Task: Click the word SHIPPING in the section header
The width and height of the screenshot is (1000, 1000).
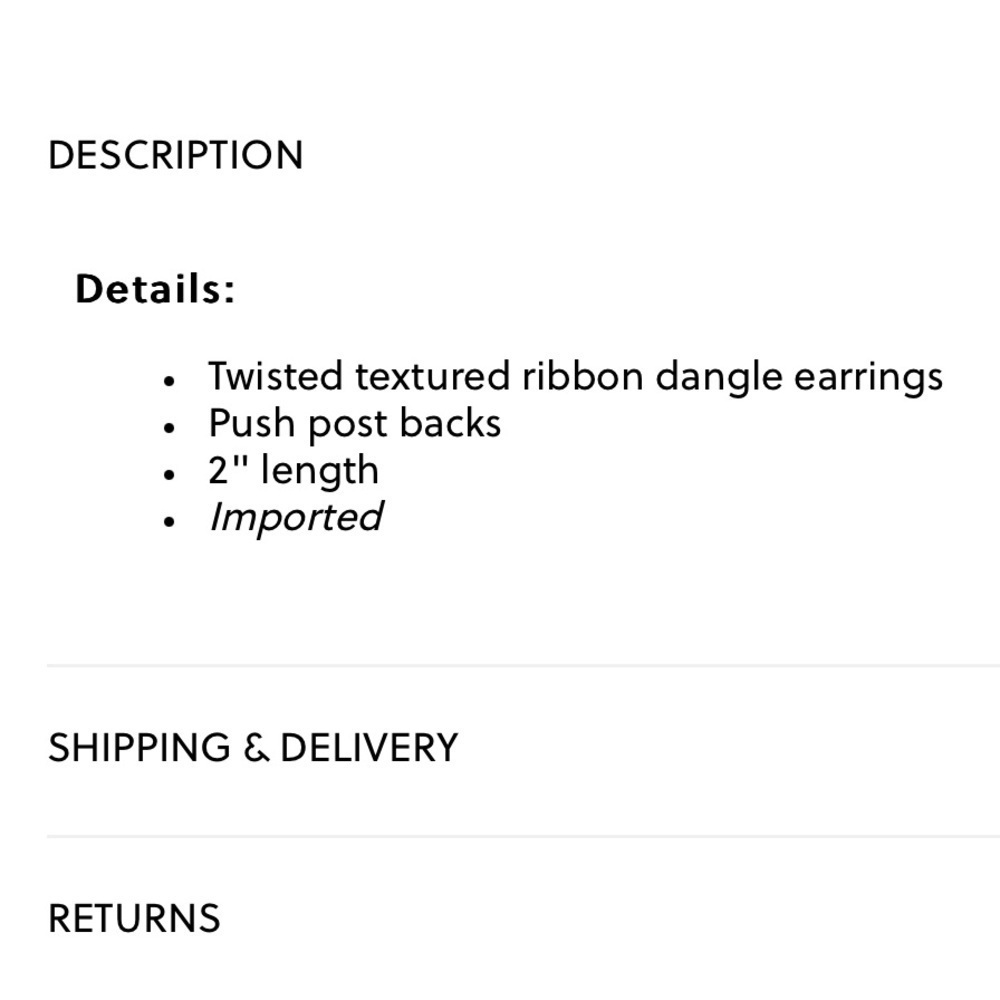Action: click(139, 747)
